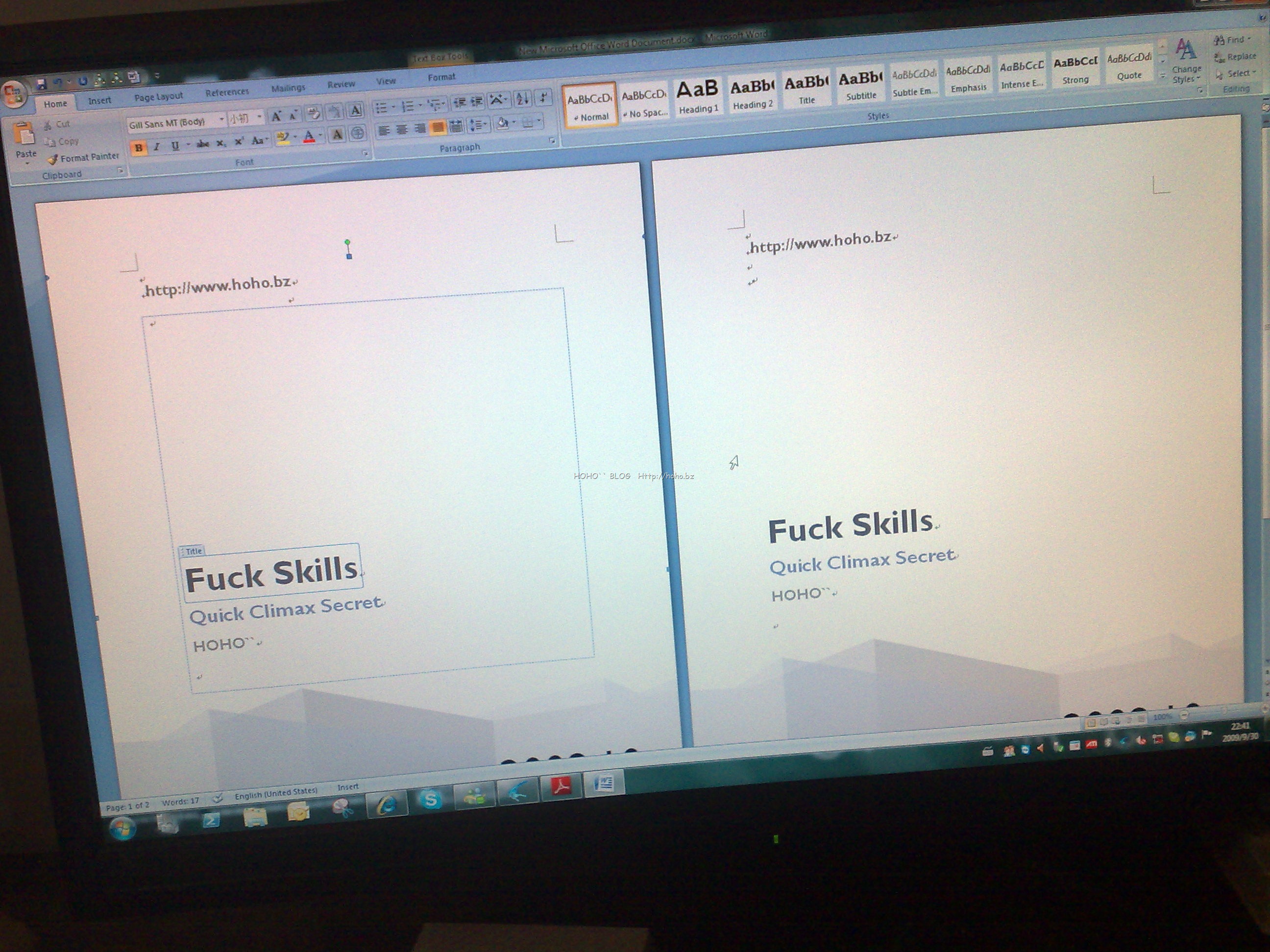Image resolution: width=1270 pixels, height=952 pixels.
Task: Toggle italic formatting
Action: [156, 147]
